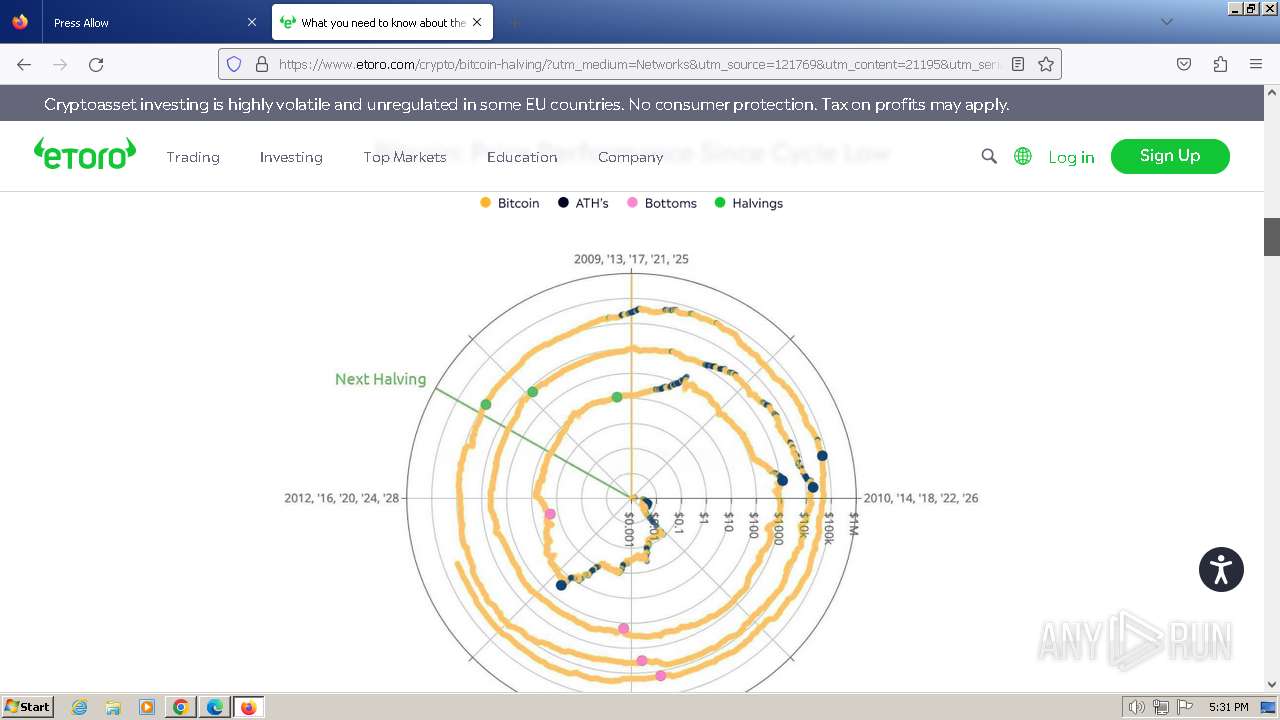This screenshot has height=720, width=1280.
Task: Reload the current page
Action: [96, 64]
